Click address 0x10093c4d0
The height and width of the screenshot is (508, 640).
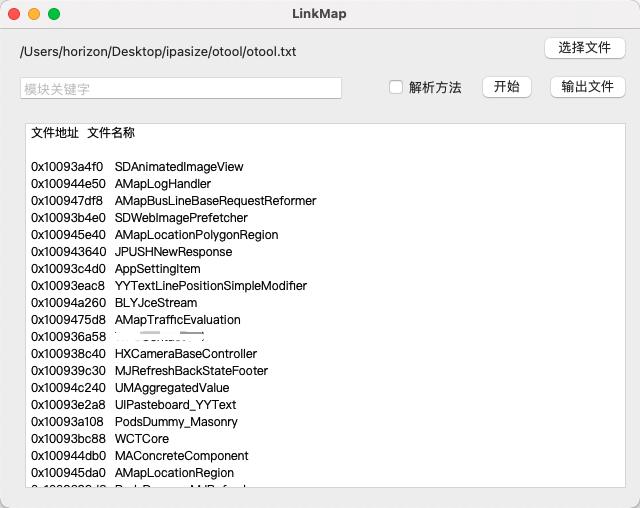click(x=69, y=269)
